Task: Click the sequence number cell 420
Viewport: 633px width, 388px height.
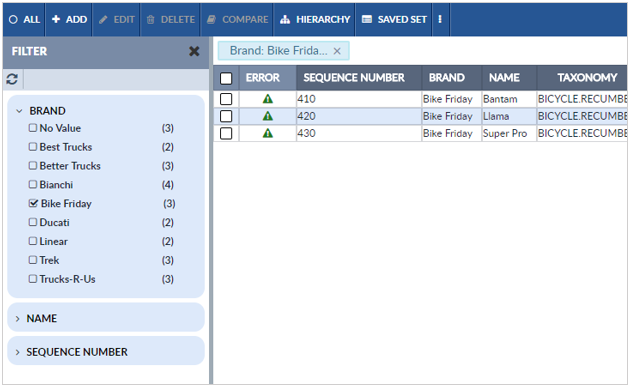Action: pyautogui.click(x=359, y=116)
